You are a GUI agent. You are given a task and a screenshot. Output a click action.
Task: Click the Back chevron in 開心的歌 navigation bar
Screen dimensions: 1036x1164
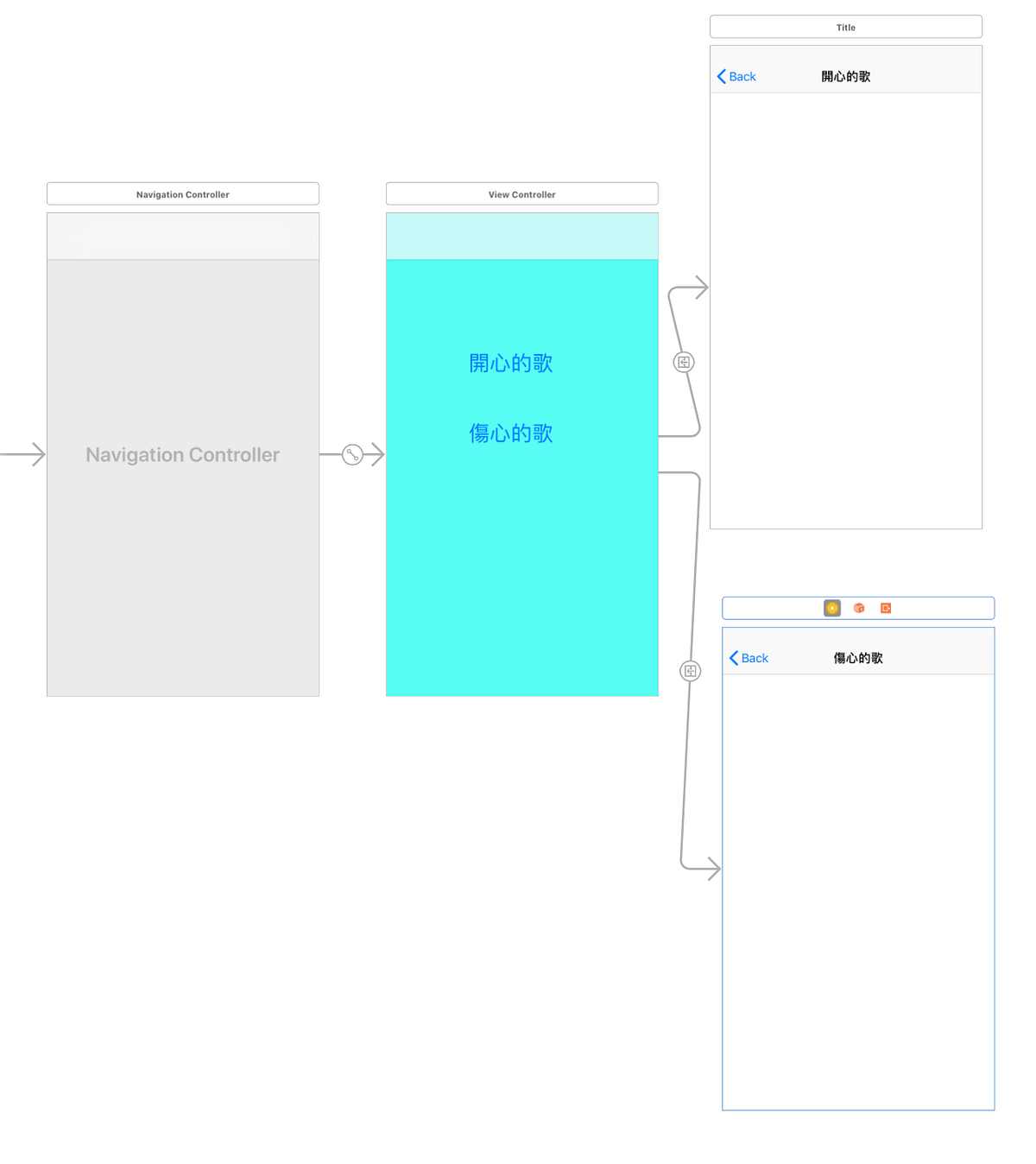(722, 76)
